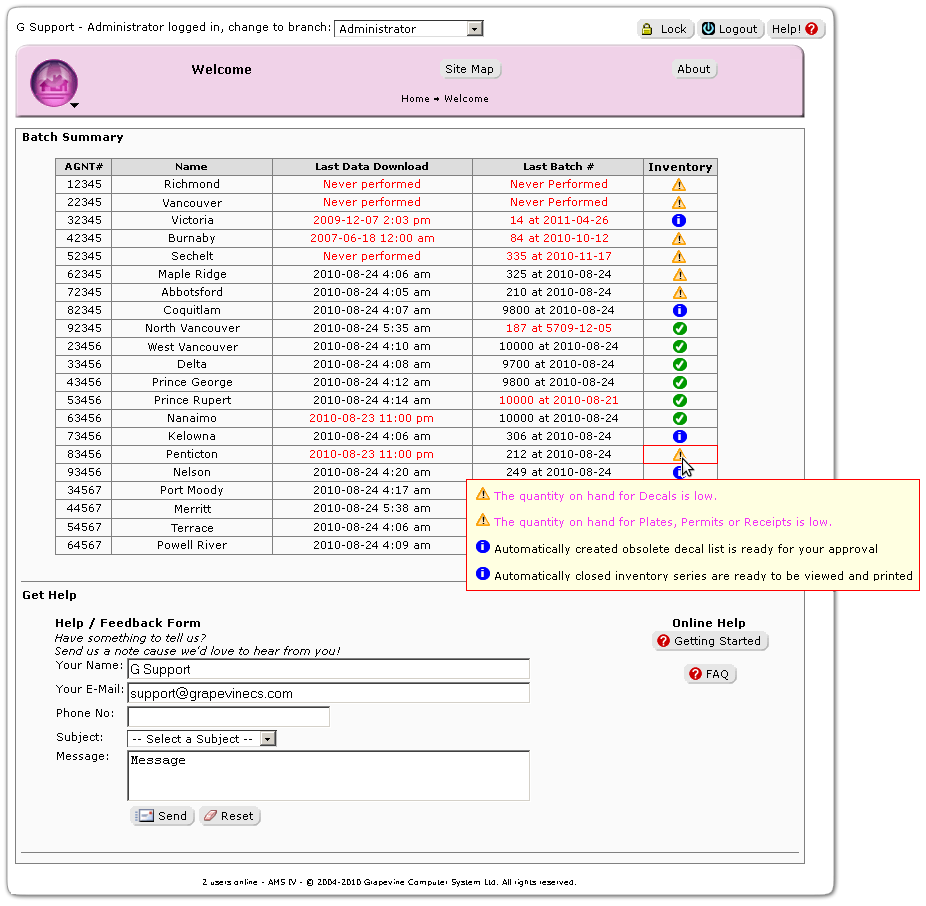926x906 pixels.
Task: Click the Last Data Download column header
Action: point(372,167)
